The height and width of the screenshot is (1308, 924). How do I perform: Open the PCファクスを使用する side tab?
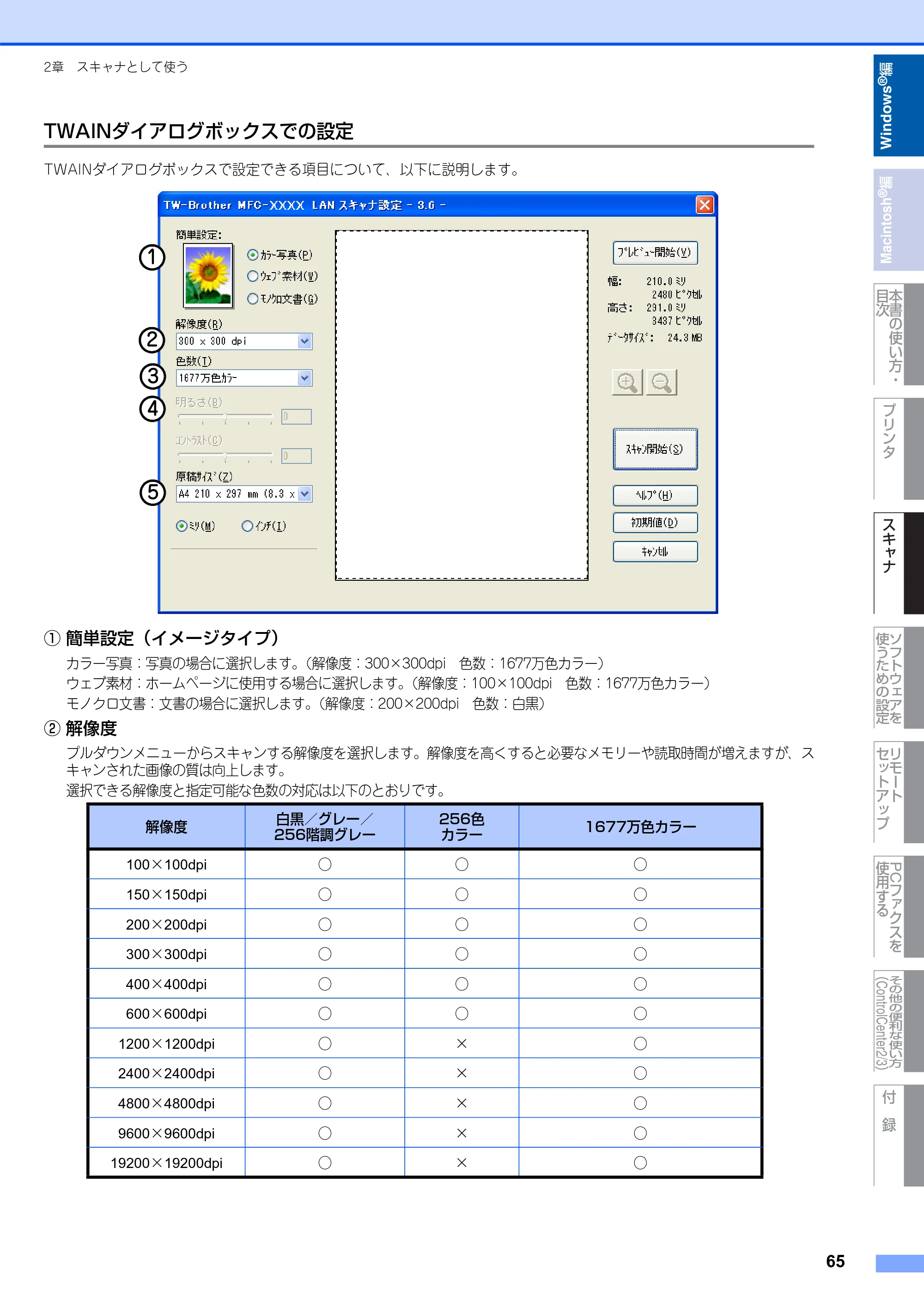[899, 906]
